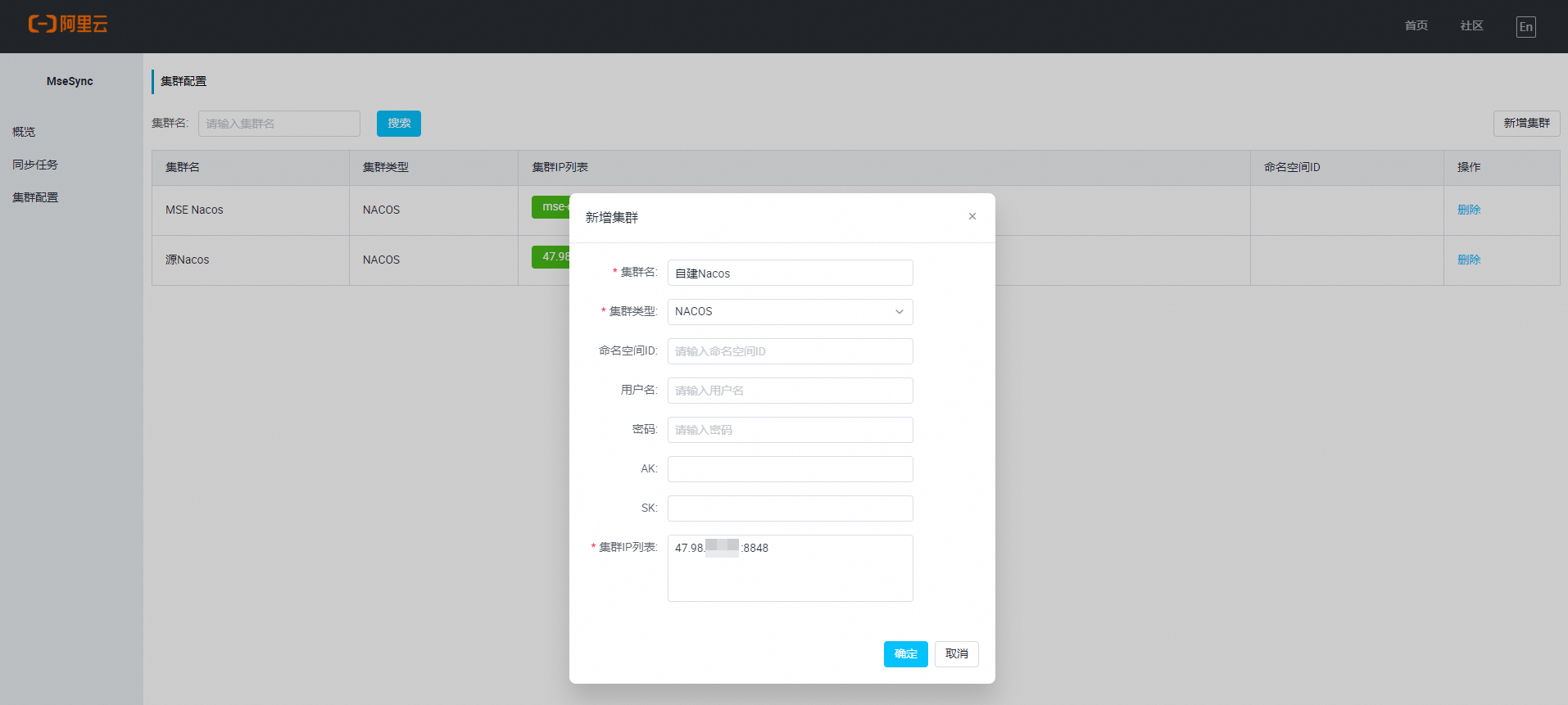Viewport: 1568px width, 705px height.
Task: Focus the AK input field
Action: 790,469
